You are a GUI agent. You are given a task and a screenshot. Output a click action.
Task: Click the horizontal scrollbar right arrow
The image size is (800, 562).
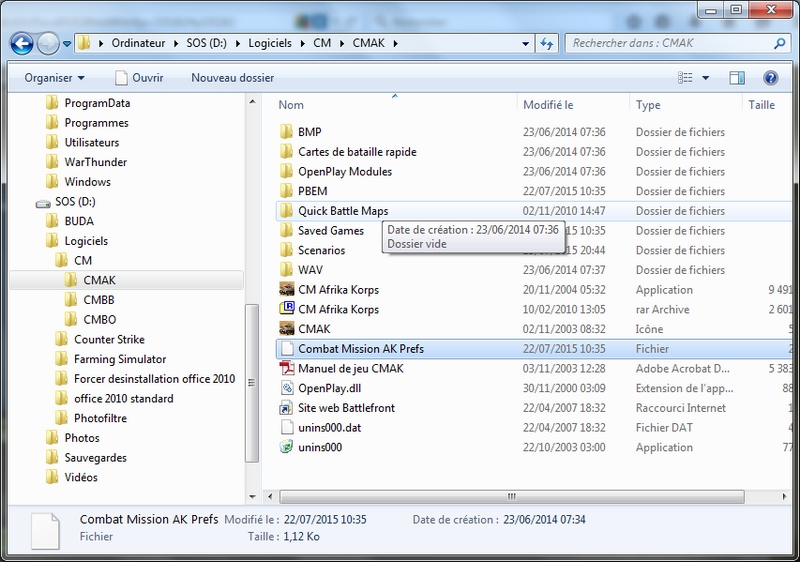[x=784, y=496]
